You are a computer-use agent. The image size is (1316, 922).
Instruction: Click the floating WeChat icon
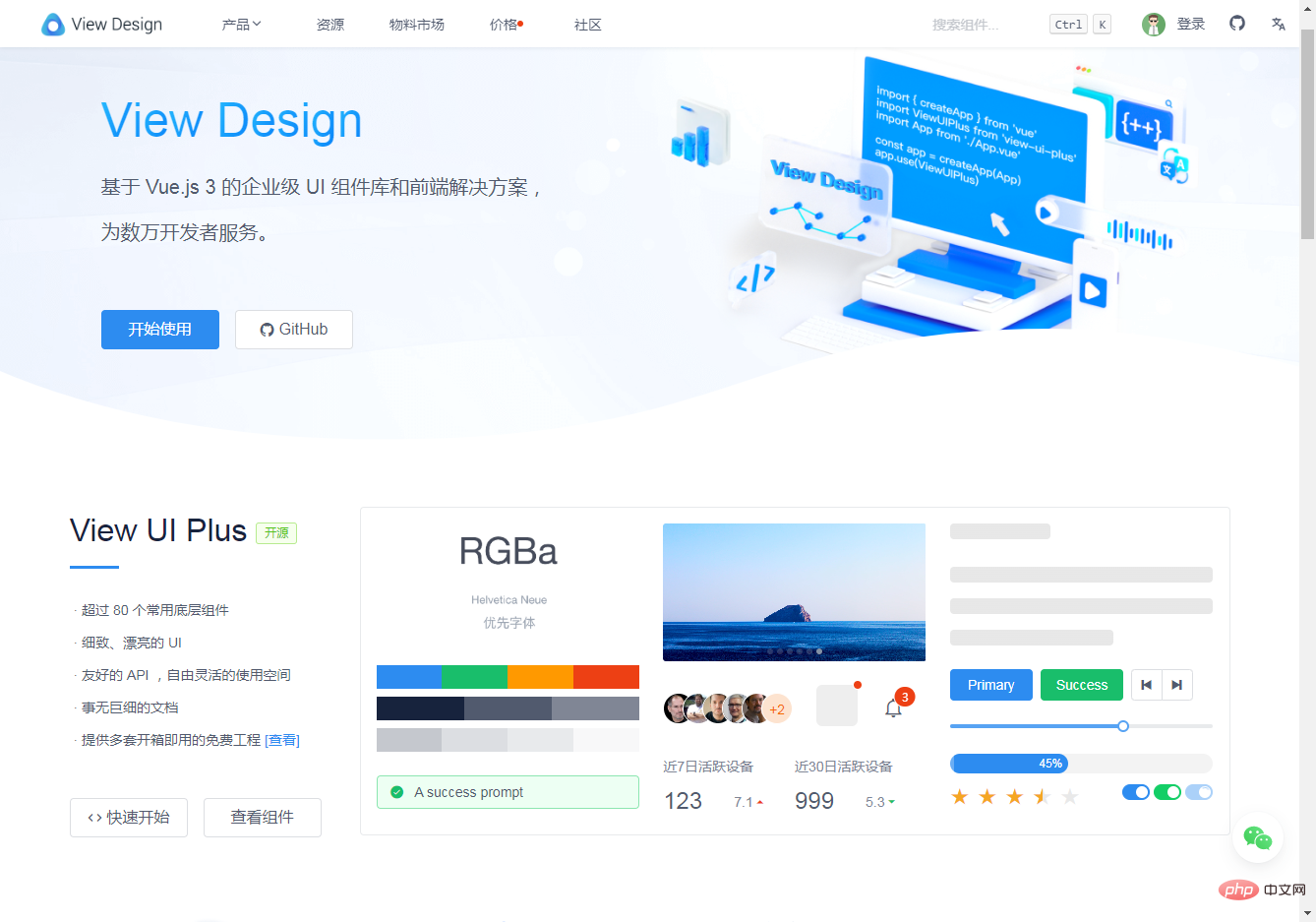click(x=1258, y=837)
